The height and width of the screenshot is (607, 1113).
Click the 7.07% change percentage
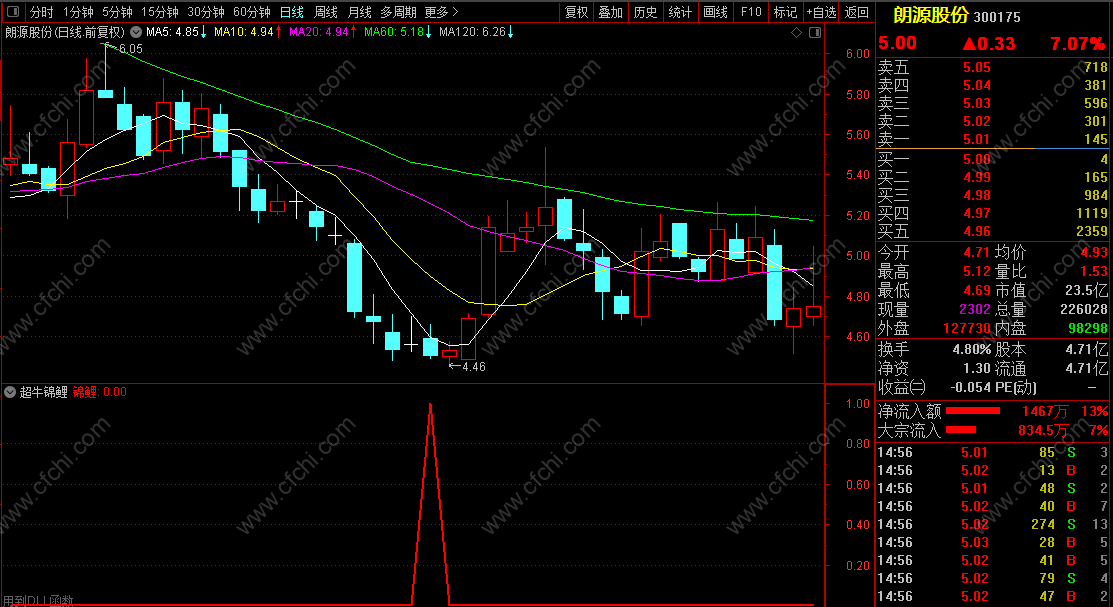pyautogui.click(x=1078, y=43)
